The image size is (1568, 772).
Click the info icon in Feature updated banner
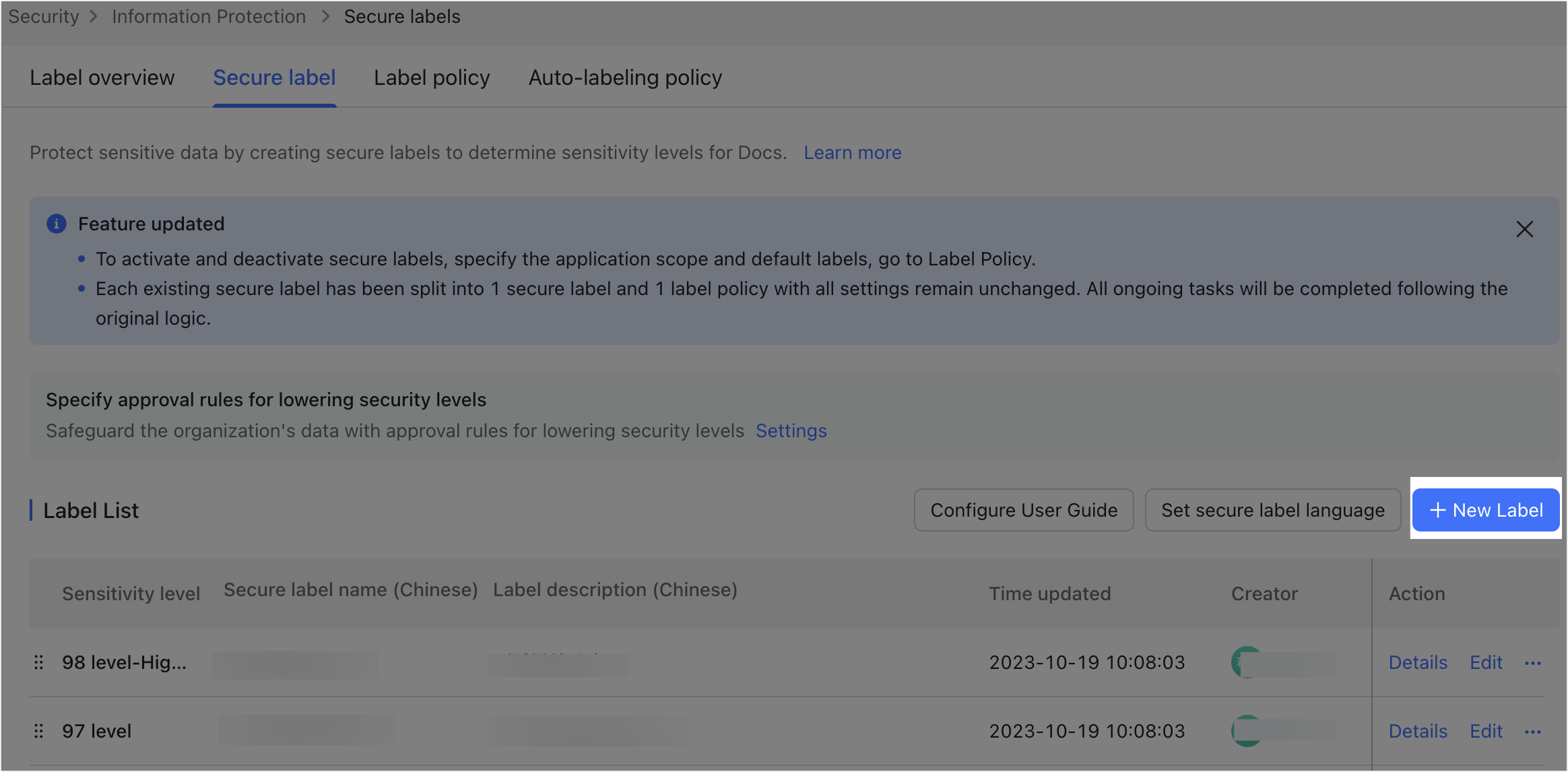point(57,224)
